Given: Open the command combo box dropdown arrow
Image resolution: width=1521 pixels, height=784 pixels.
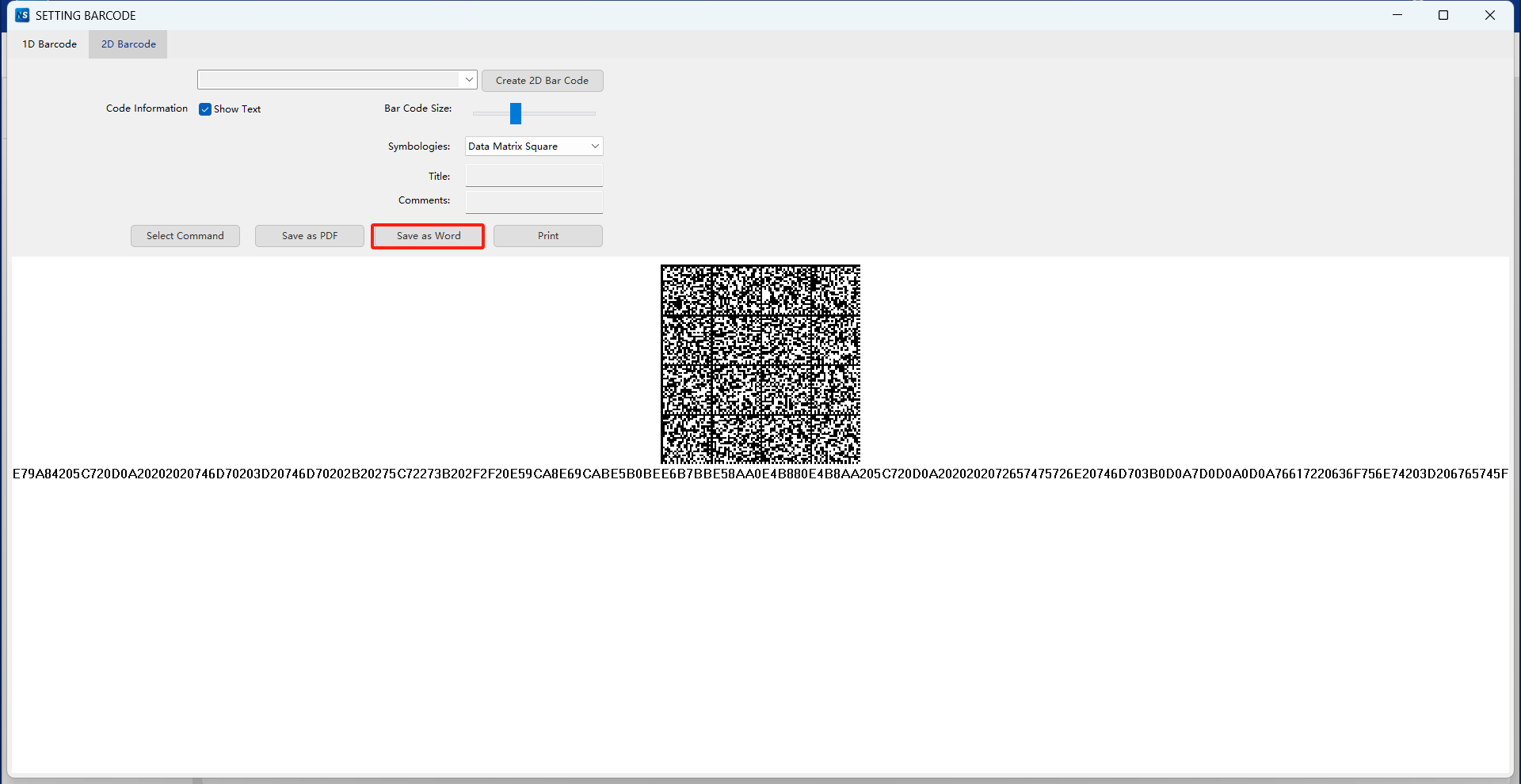Looking at the screenshot, I should point(469,79).
